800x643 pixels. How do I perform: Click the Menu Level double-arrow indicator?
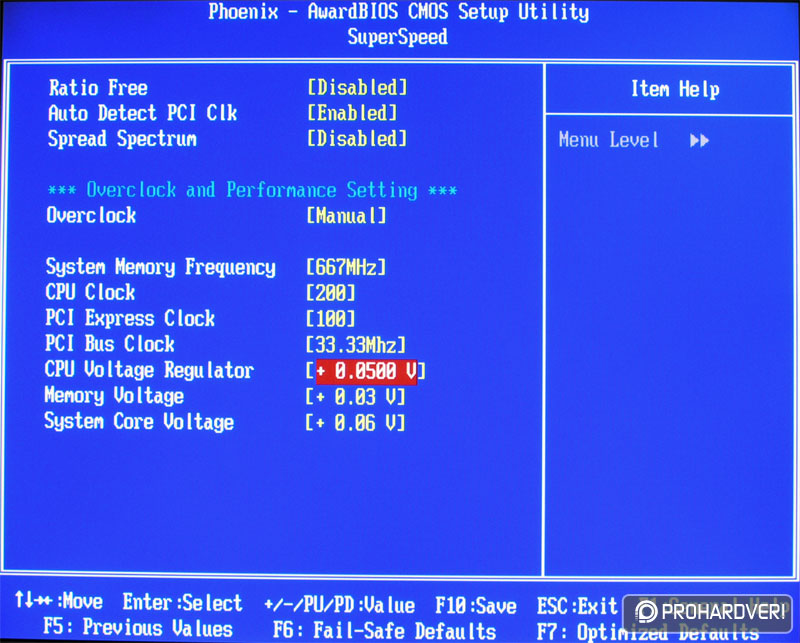coord(699,140)
